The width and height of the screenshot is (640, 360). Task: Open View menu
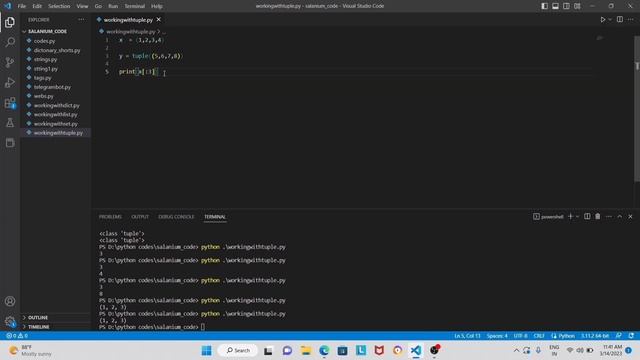(x=82, y=6)
